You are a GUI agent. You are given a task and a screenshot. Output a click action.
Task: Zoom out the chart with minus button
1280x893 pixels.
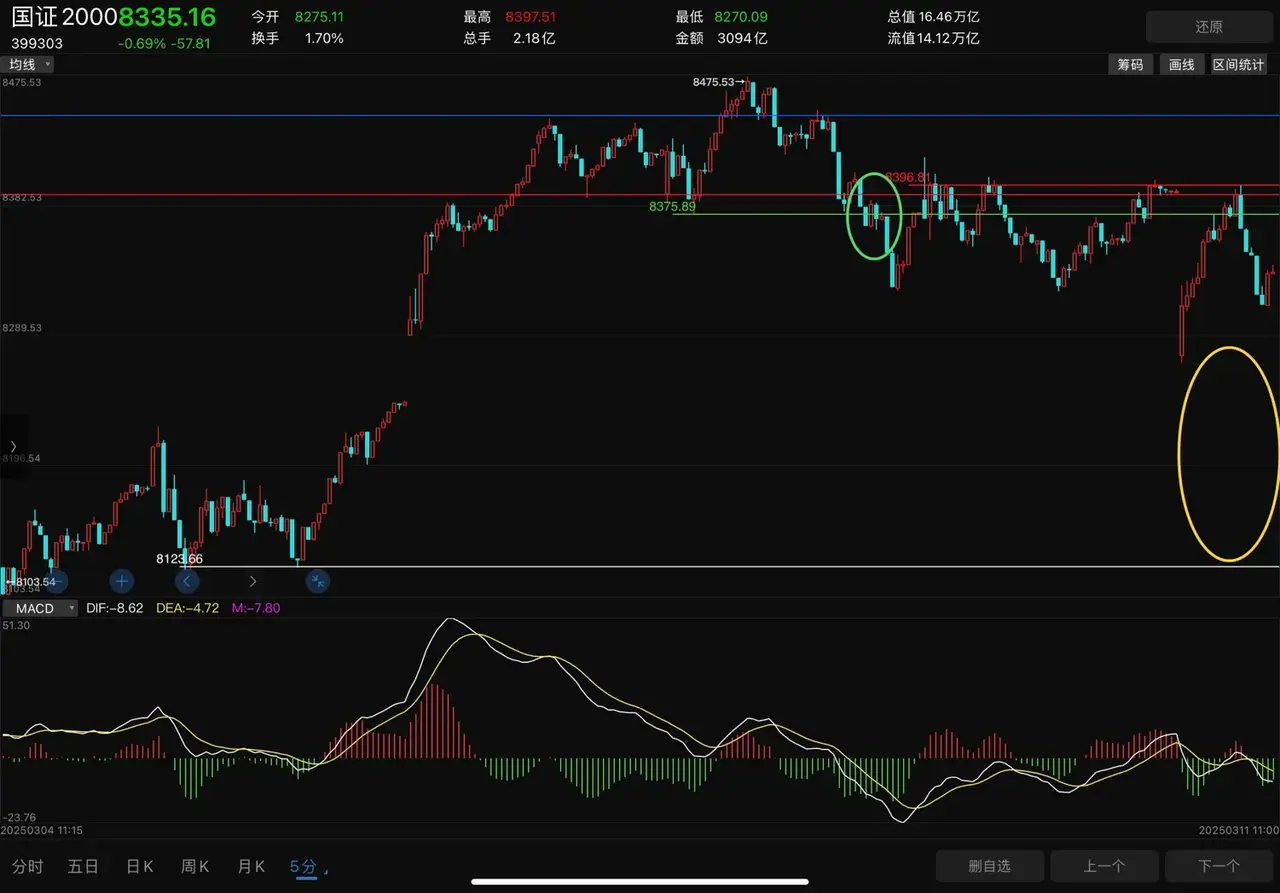[x=56, y=580]
